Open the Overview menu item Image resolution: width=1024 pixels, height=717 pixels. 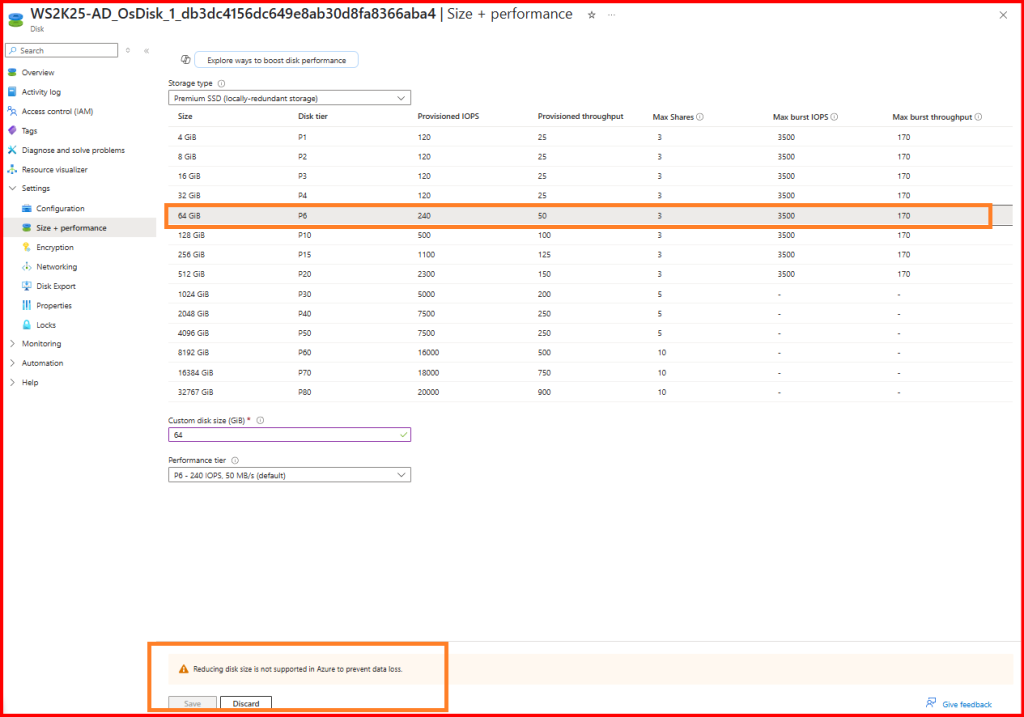click(x=38, y=72)
